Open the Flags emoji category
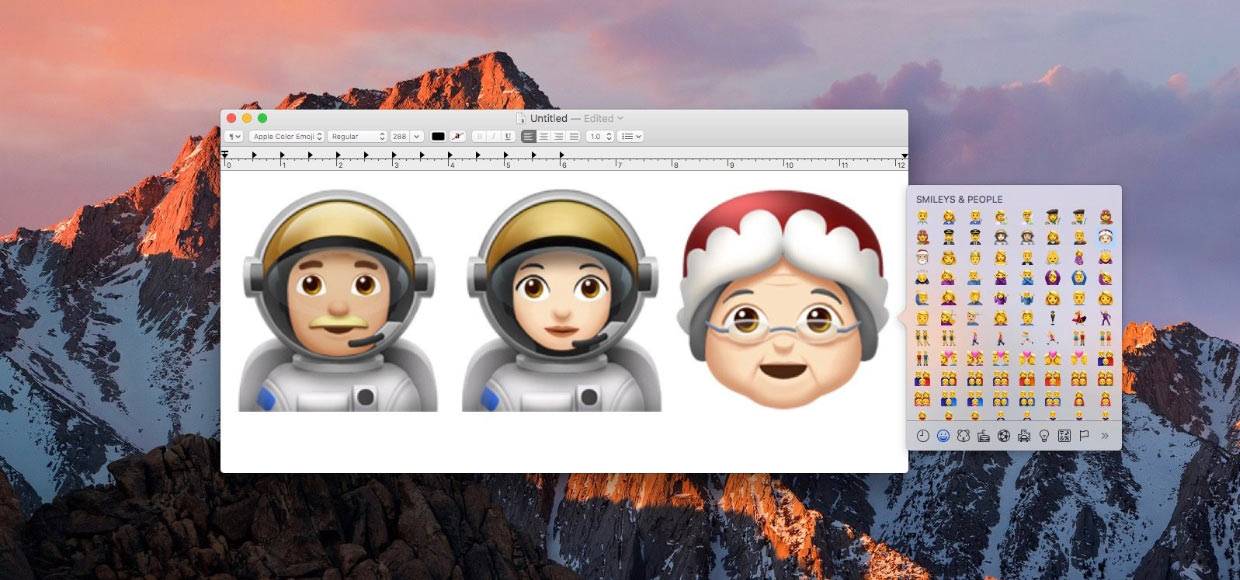This screenshot has width=1240, height=580. [1084, 436]
